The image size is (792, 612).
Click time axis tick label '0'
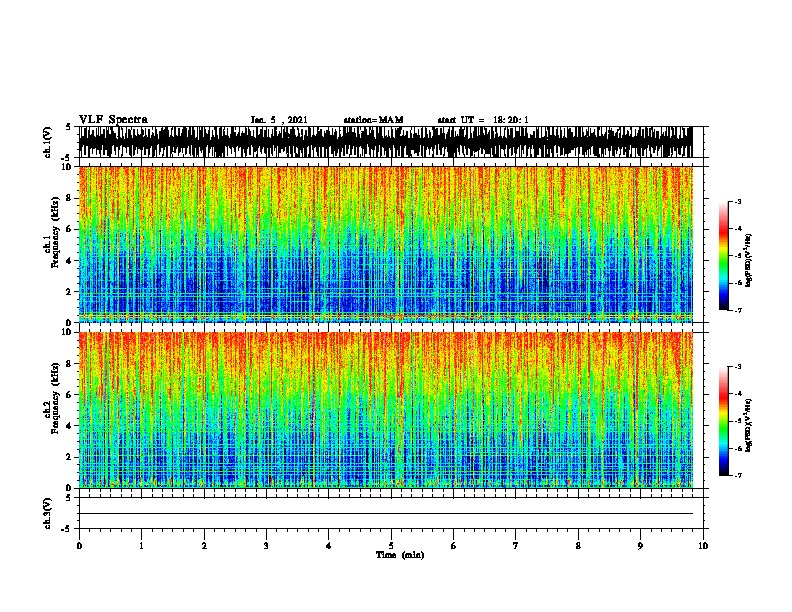pos(79,546)
